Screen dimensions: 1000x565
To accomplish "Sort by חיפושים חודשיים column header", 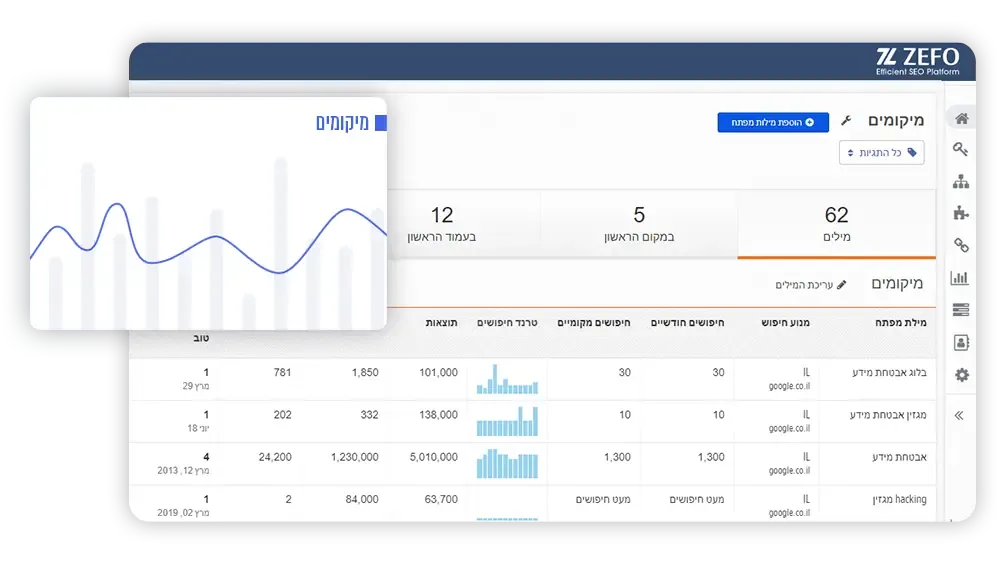I will 687,323.
